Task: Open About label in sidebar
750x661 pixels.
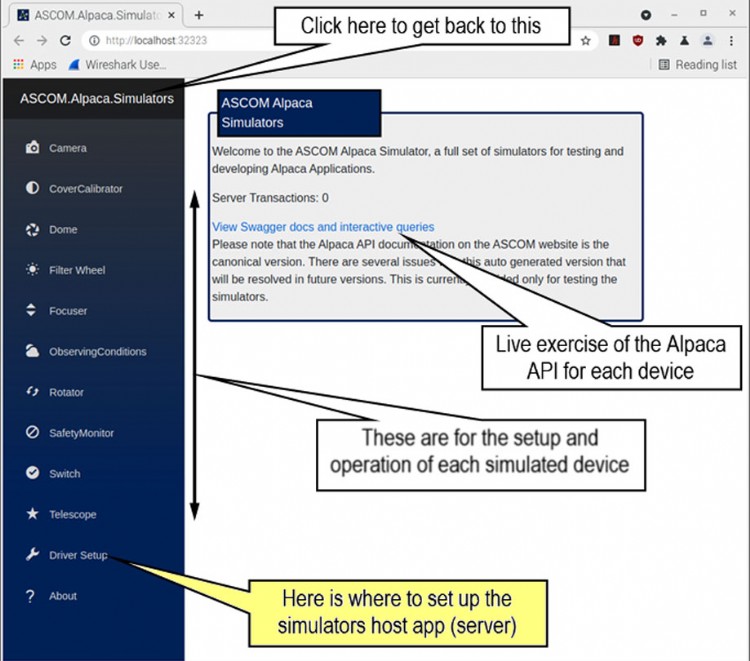Action: (63, 596)
